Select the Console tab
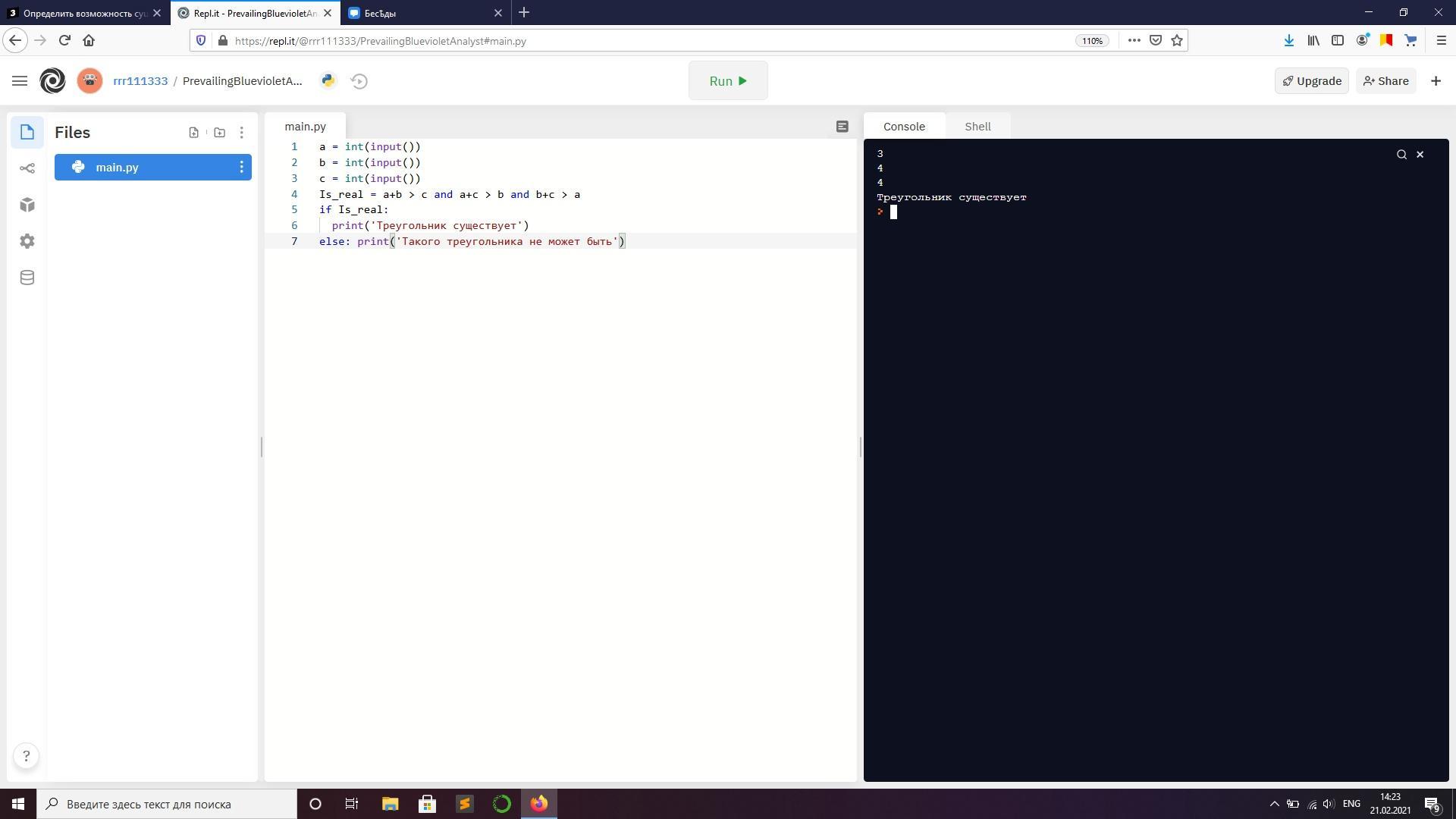Viewport: 1456px width, 819px height. (x=904, y=127)
